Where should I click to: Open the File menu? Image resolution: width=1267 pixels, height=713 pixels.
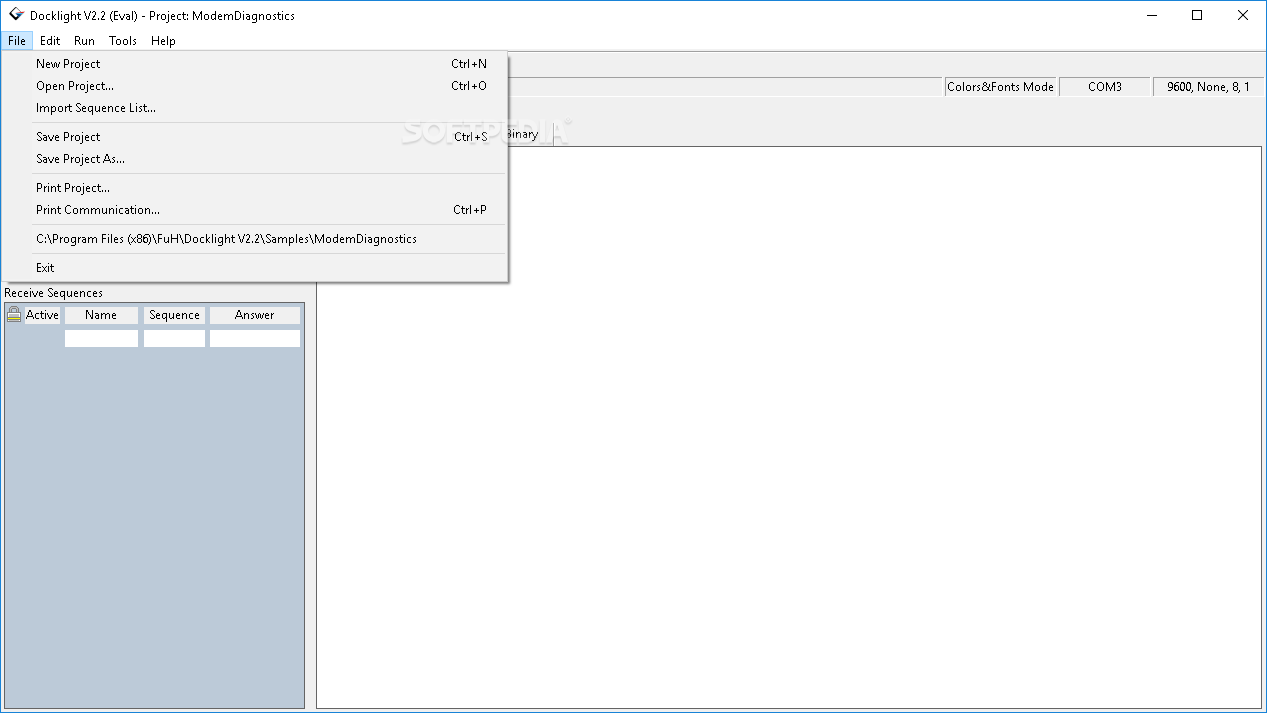(x=17, y=41)
